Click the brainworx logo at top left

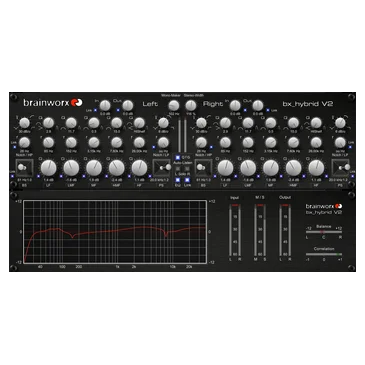click(53, 103)
